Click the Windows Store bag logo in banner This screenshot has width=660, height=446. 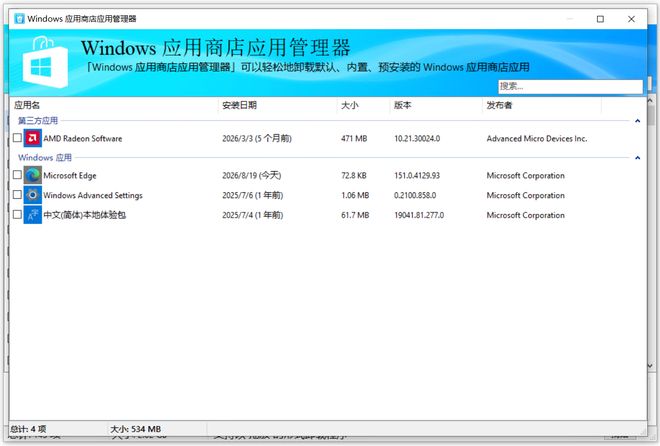[x=45, y=62]
